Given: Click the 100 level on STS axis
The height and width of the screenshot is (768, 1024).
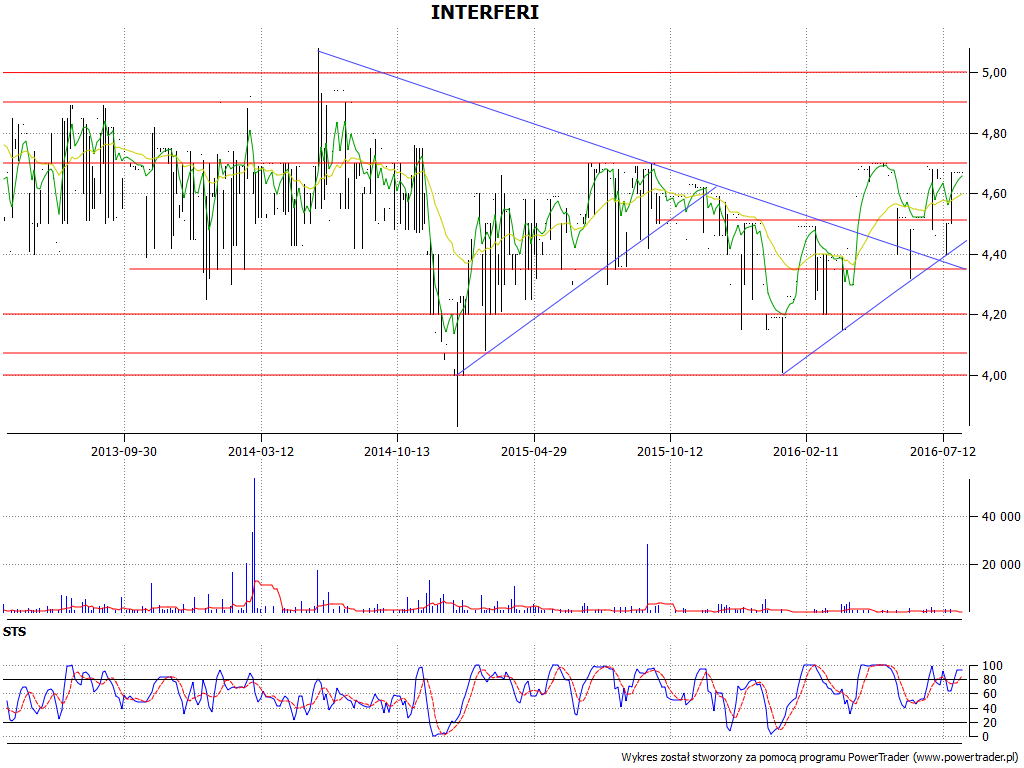Looking at the screenshot, I should tap(992, 667).
